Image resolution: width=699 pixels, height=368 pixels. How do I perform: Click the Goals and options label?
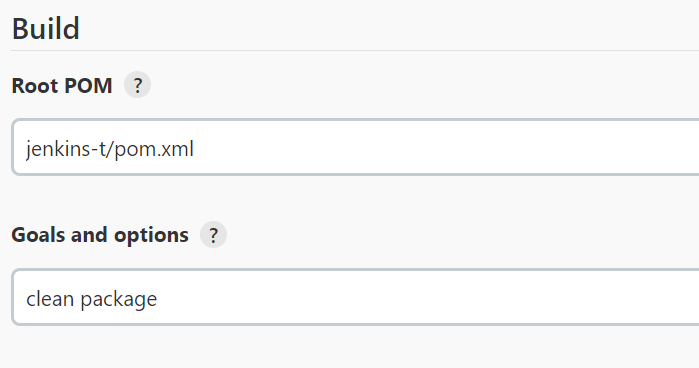tap(100, 235)
